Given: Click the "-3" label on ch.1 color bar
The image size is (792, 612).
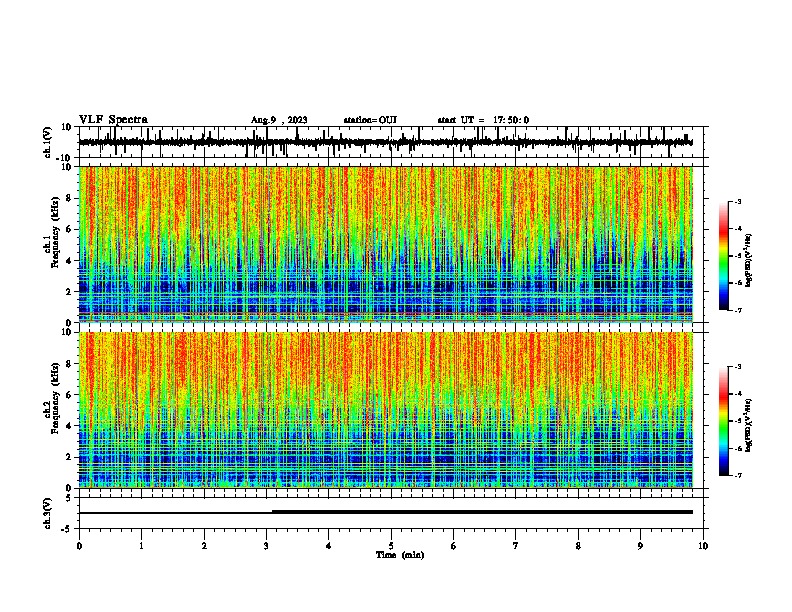Looking at the screenshot, I should click(x=738, y=201).
